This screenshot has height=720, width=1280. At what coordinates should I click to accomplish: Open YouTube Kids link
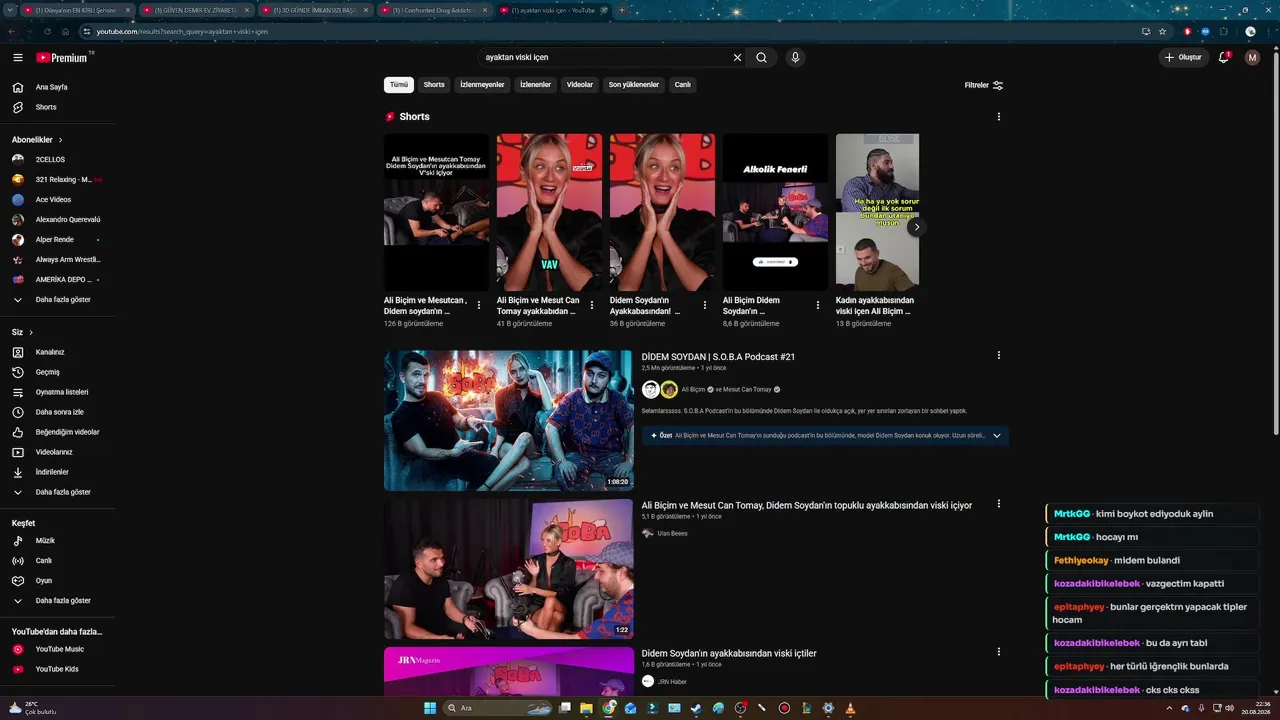coord(57,669)
